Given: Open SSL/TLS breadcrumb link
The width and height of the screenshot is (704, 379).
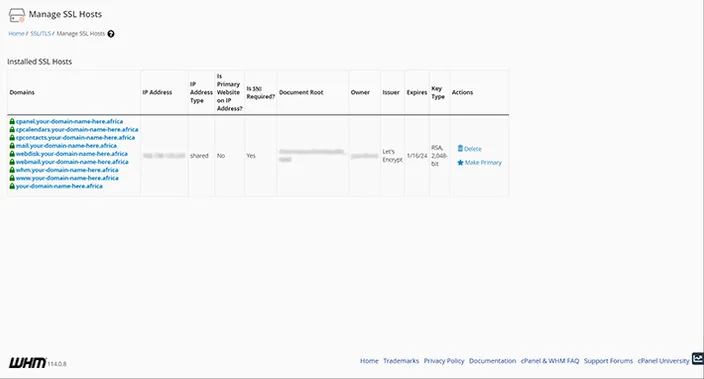Looking at the screenshot, I should (x=40, y=34).
